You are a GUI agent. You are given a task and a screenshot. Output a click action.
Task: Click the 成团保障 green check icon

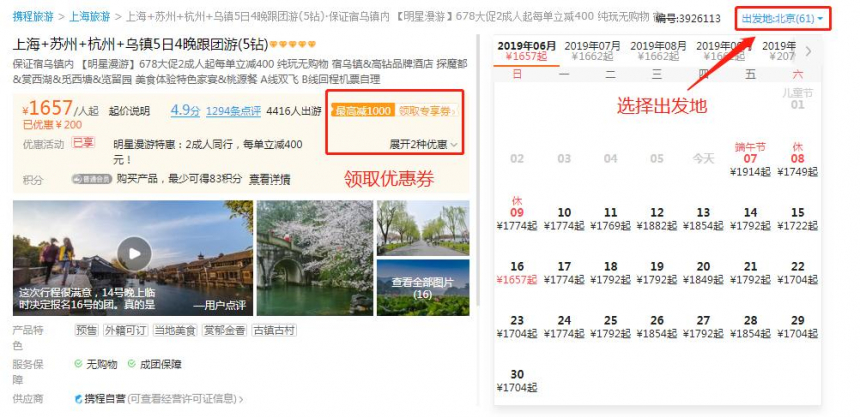(x=132, y=364)
